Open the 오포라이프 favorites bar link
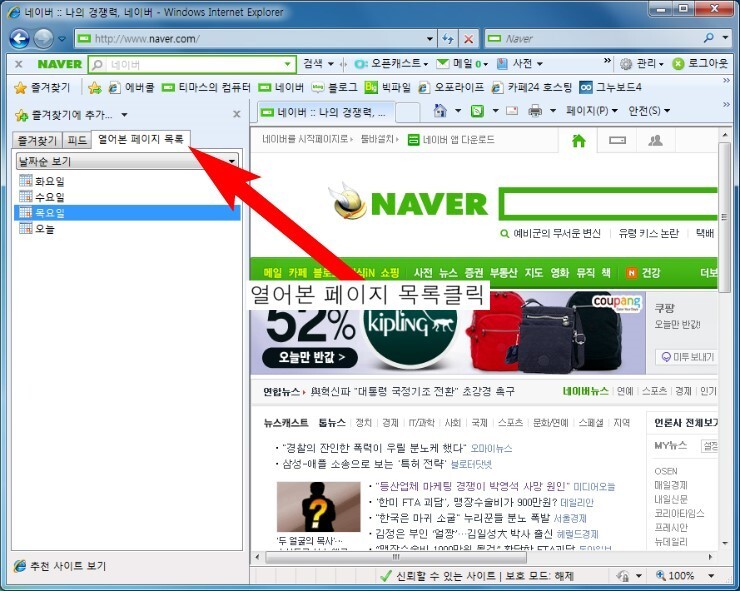 451,87
